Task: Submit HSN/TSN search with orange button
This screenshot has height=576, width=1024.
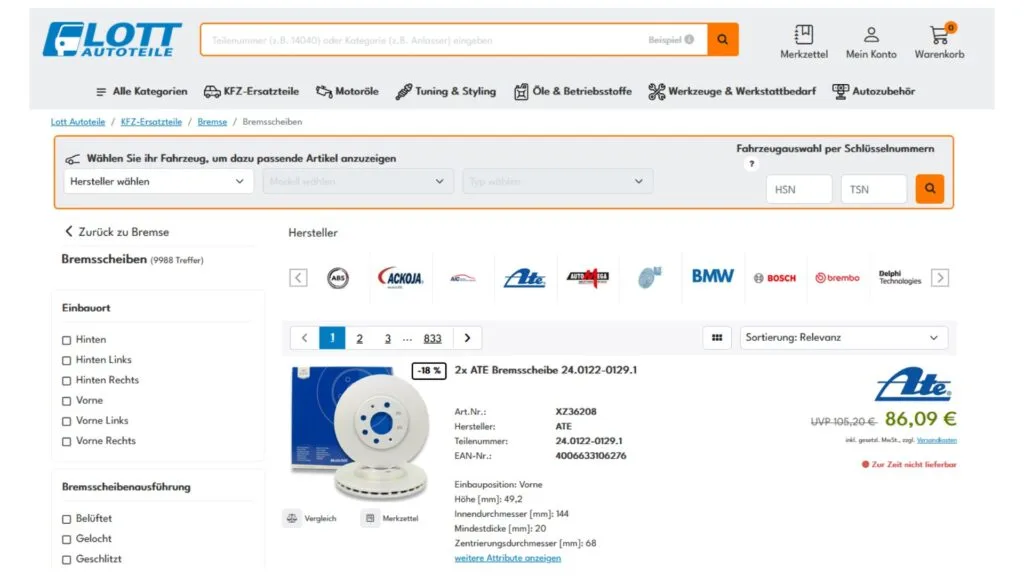Action: point(929,189)
